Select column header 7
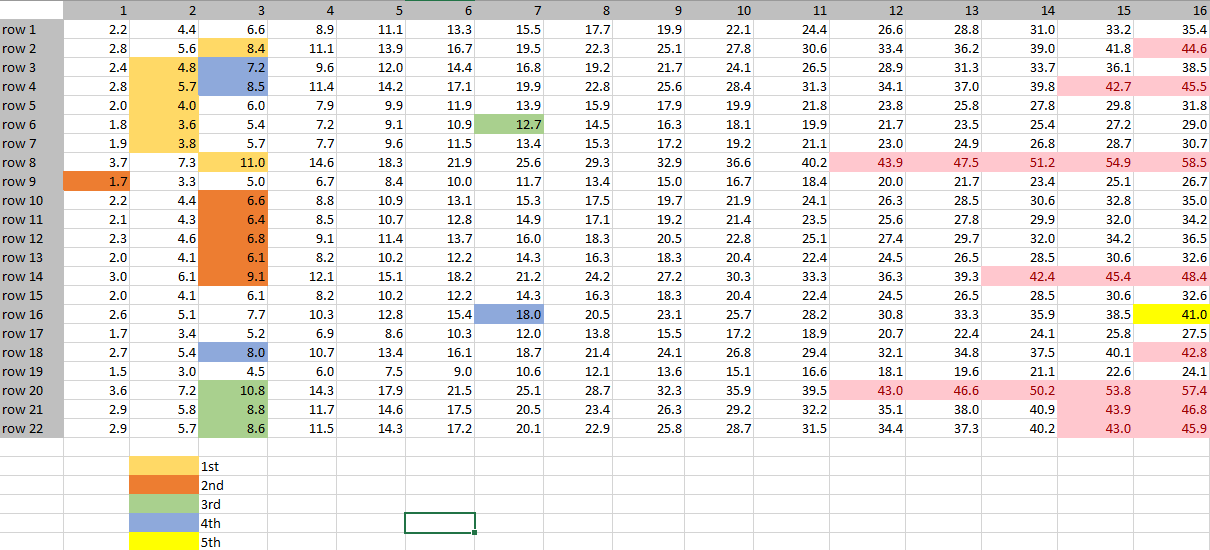1210x550 pixels. [509, 10]
